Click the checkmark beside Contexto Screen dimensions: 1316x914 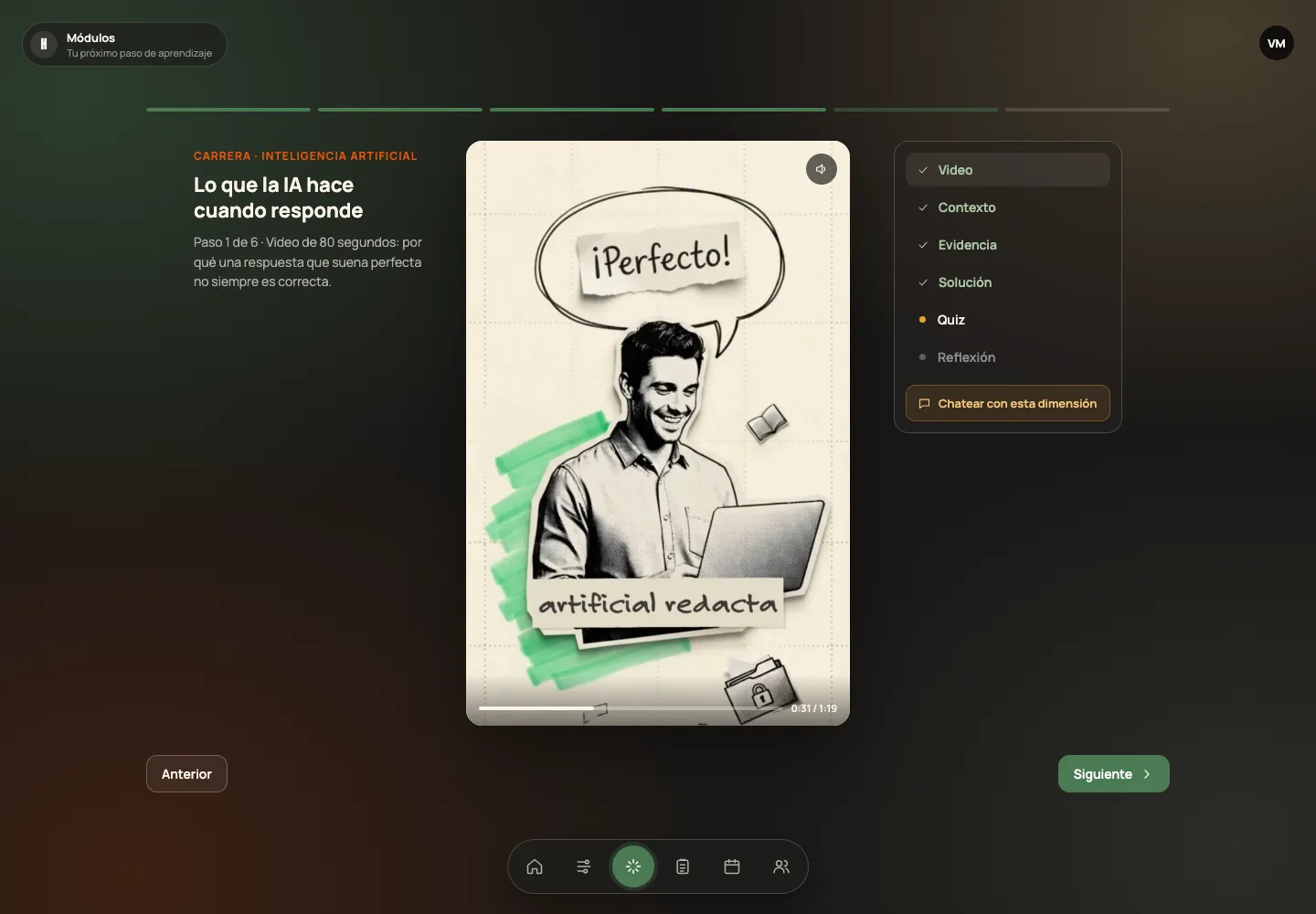923,207
